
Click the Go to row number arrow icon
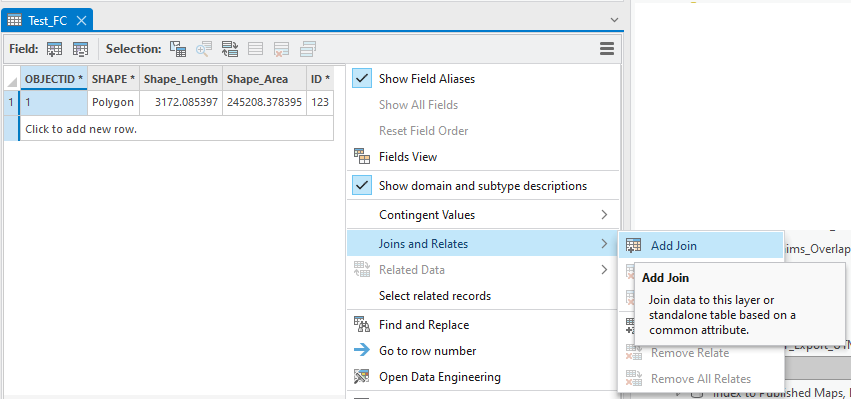361,351
